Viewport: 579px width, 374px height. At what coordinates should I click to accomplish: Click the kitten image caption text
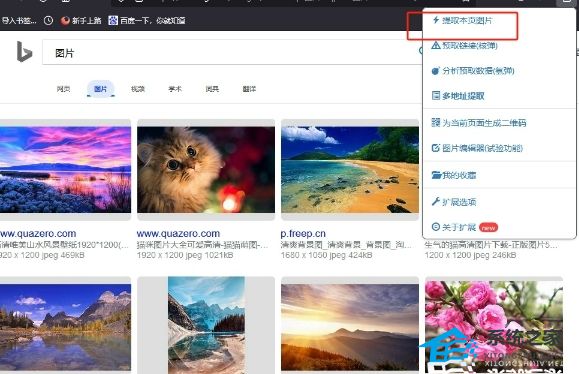click(x=203, y=245)
